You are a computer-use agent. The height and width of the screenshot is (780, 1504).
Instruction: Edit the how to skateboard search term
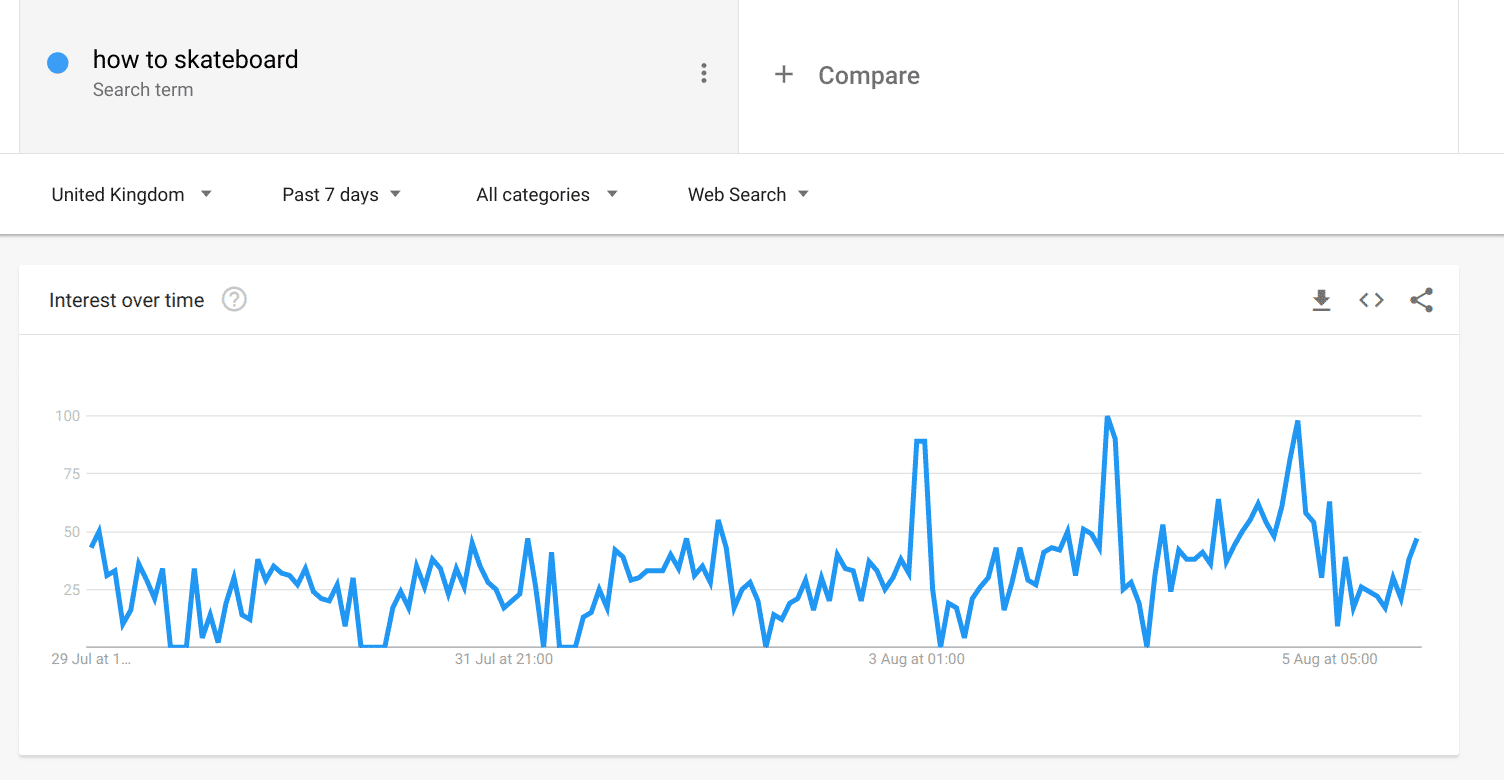pos(196,60)
